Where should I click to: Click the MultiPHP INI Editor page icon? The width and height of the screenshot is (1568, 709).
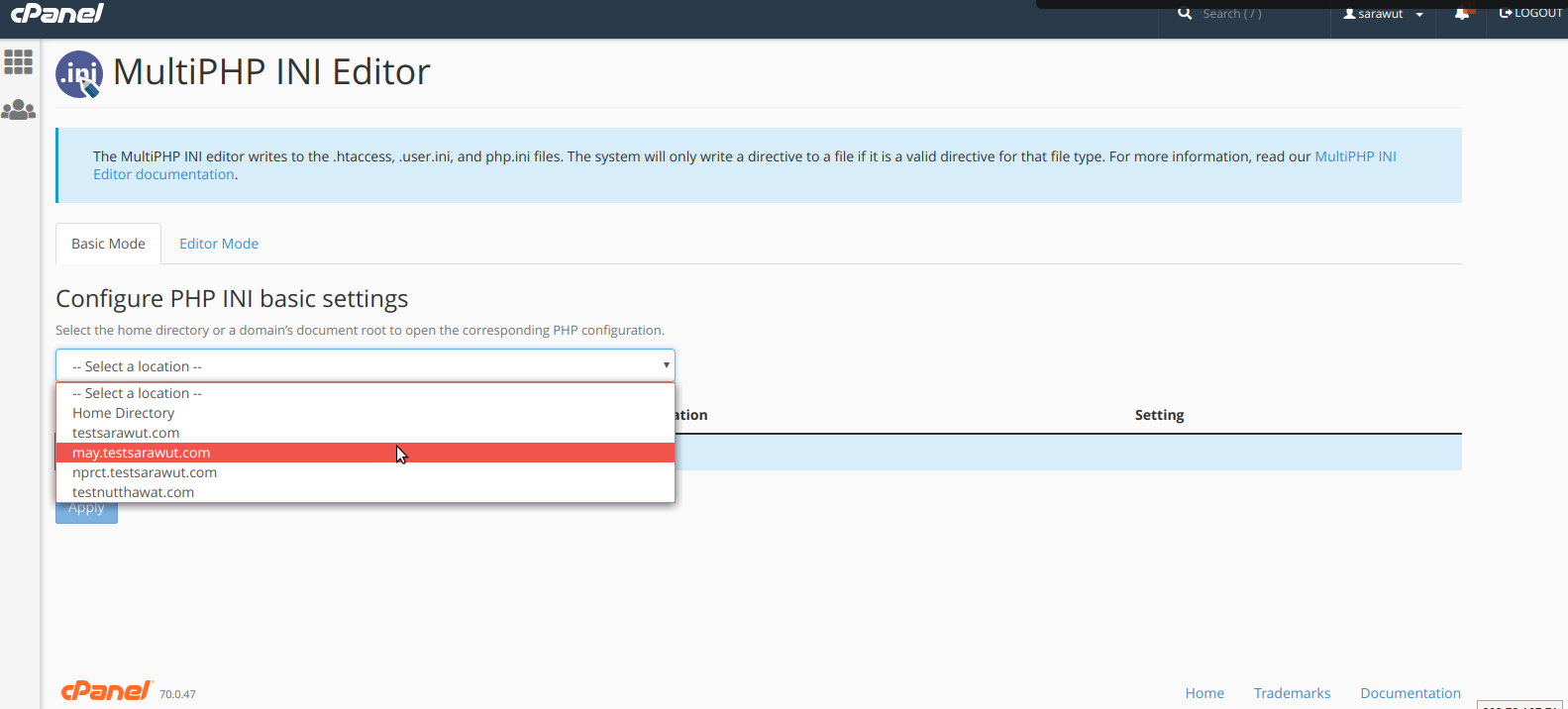click(79, 74)
